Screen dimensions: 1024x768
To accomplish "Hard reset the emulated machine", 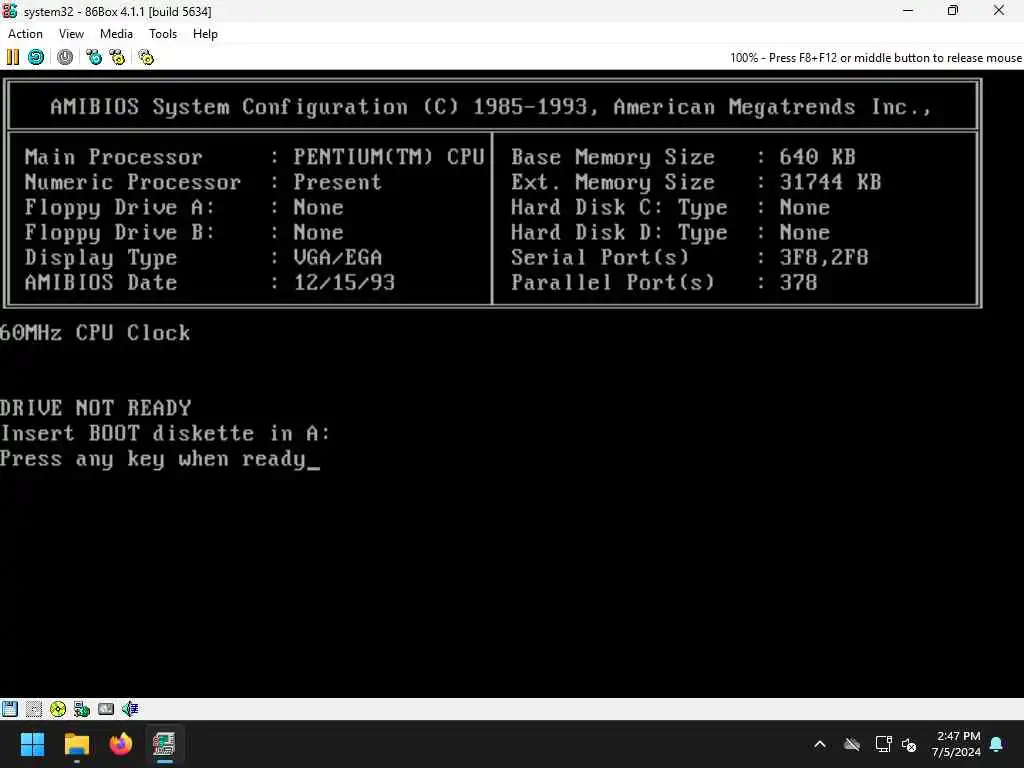I will click(36, 57).
